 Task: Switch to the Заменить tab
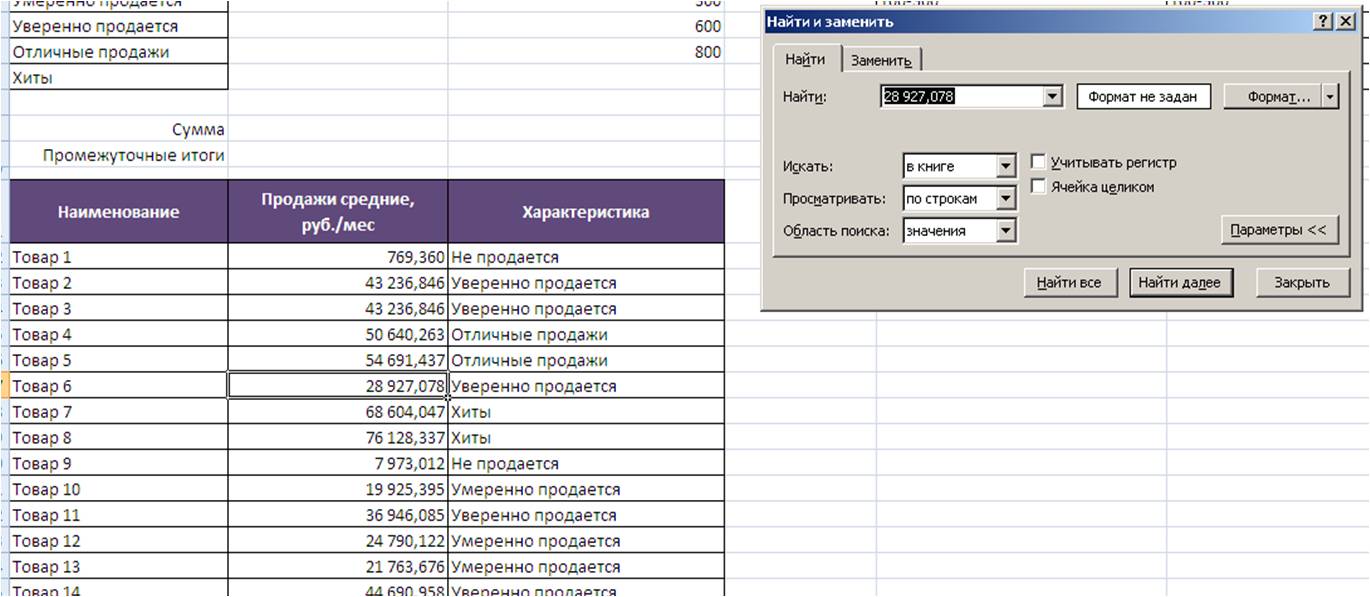click(x=880, y=61)
